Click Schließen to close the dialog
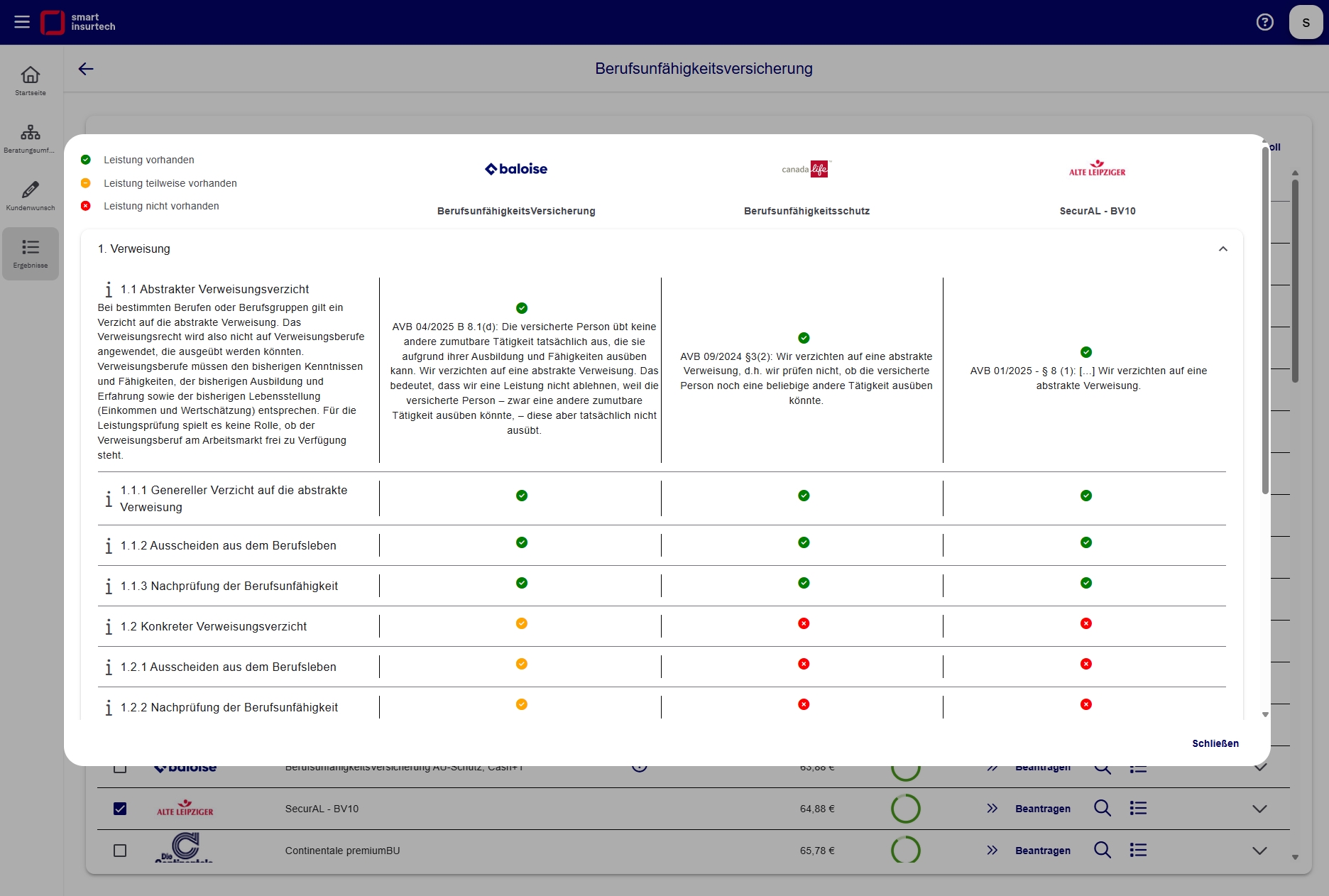 (x=1215, y=743)
